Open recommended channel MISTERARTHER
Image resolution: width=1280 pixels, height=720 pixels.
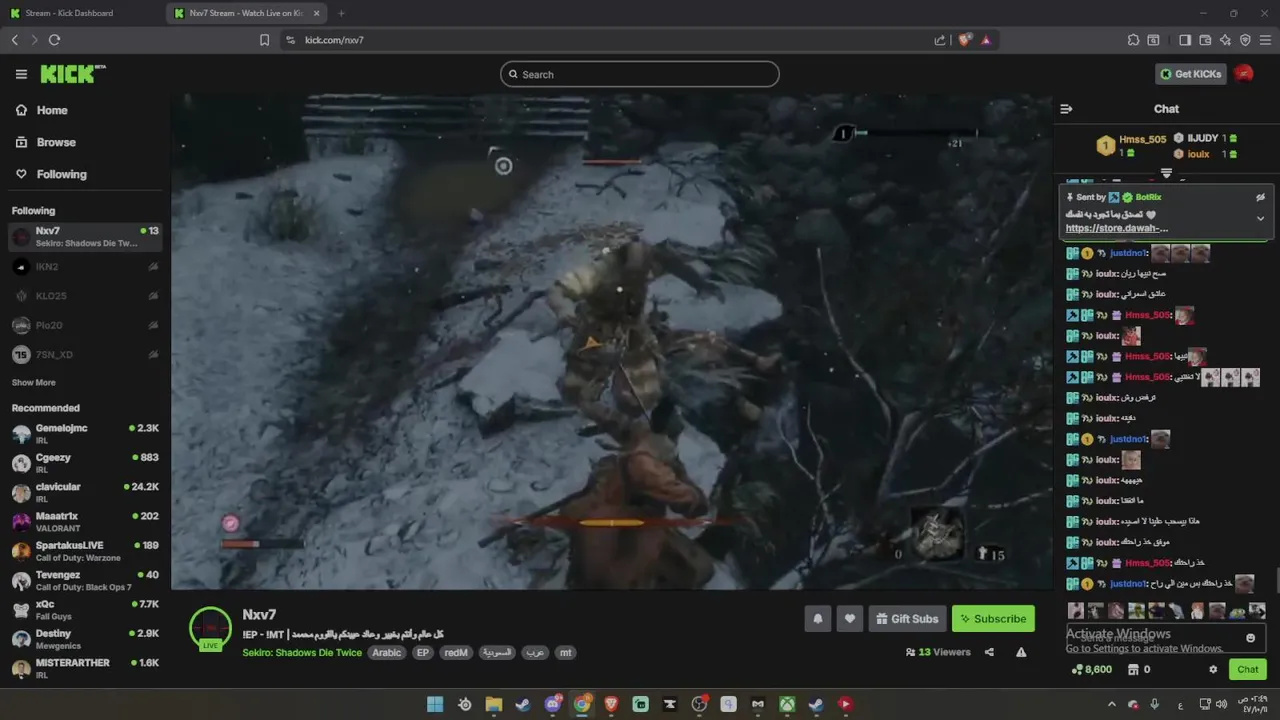pos(85,668)
